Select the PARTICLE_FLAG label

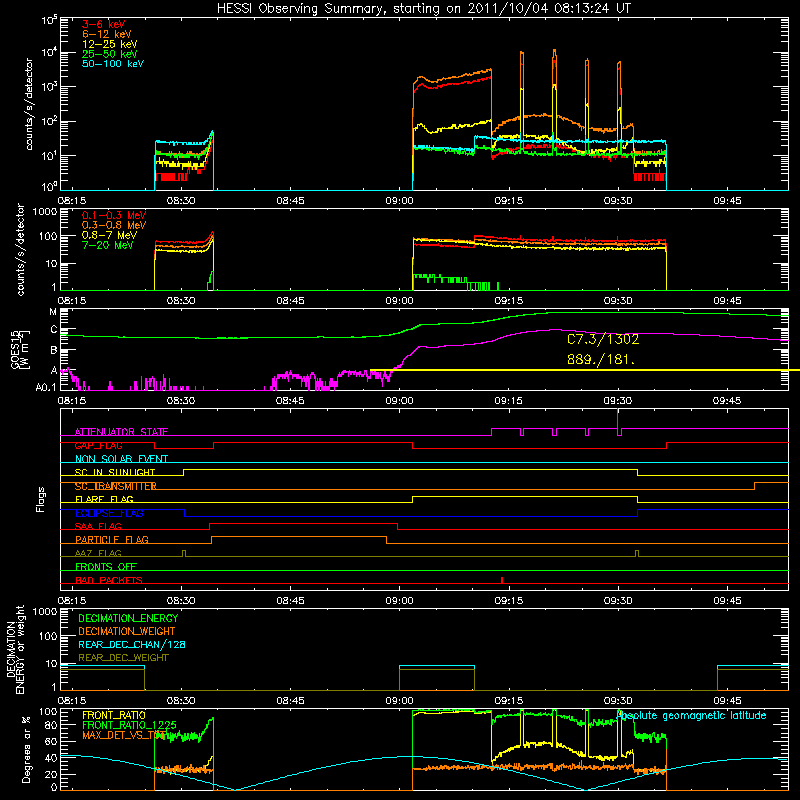[112, 540]
